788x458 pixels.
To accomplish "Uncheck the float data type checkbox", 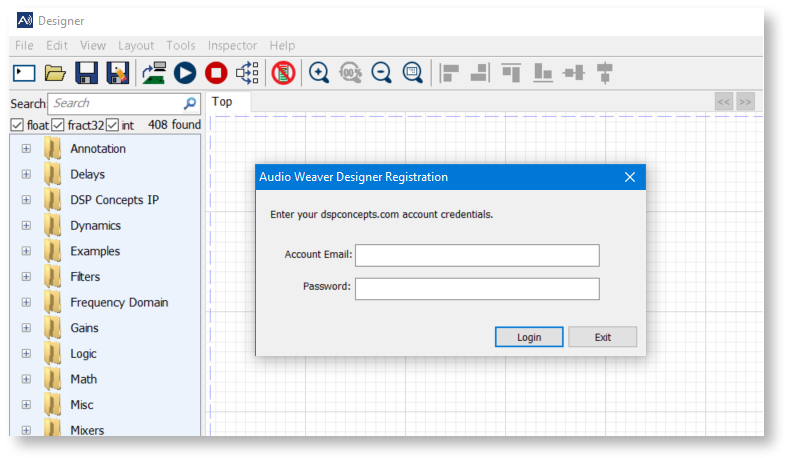I will (x=17, y=125).
